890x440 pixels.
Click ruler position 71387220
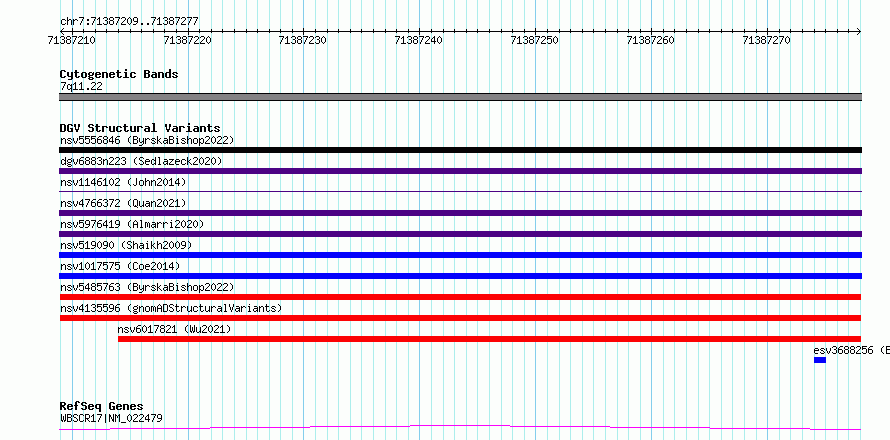click(187, 40)
